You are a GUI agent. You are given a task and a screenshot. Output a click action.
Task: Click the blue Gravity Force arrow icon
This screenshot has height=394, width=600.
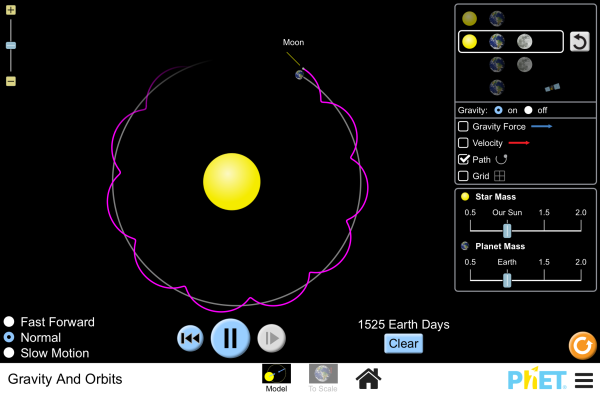(x=541, y=126)
